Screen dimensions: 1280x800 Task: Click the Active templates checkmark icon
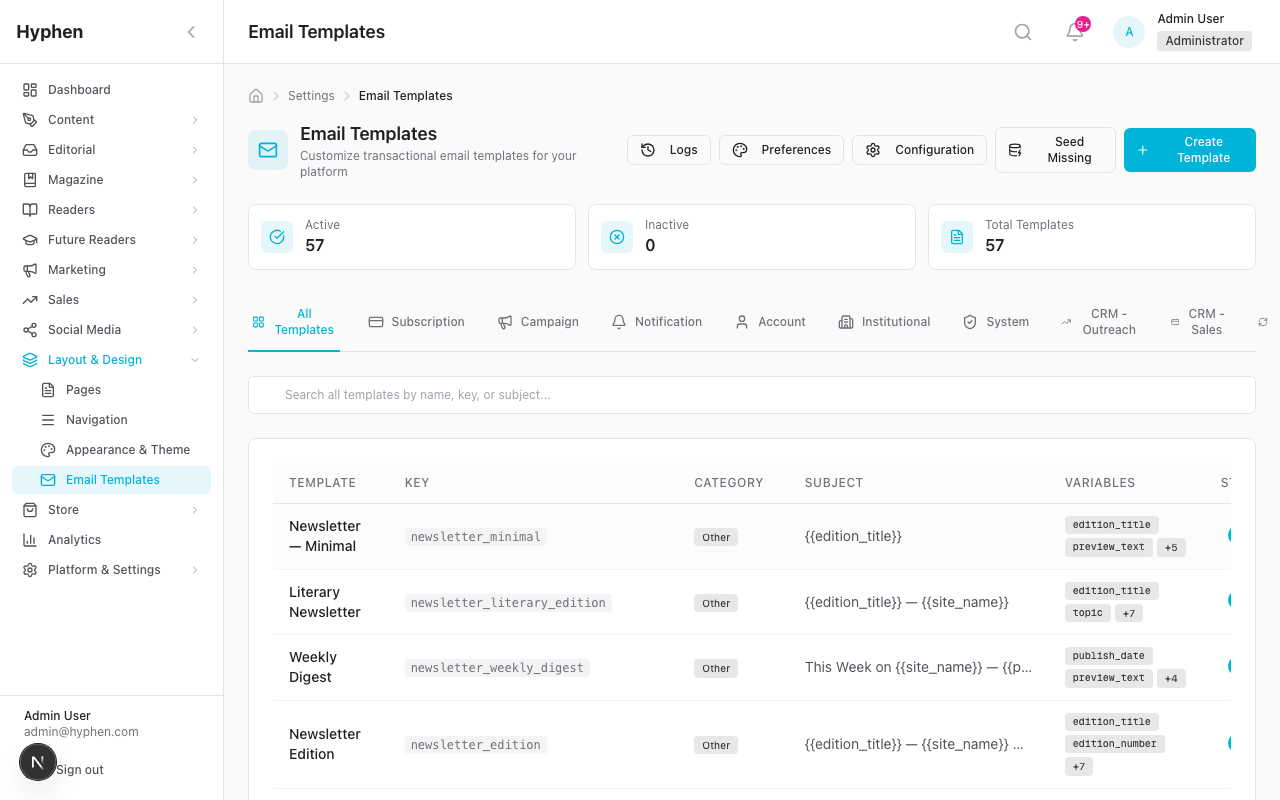276,237
